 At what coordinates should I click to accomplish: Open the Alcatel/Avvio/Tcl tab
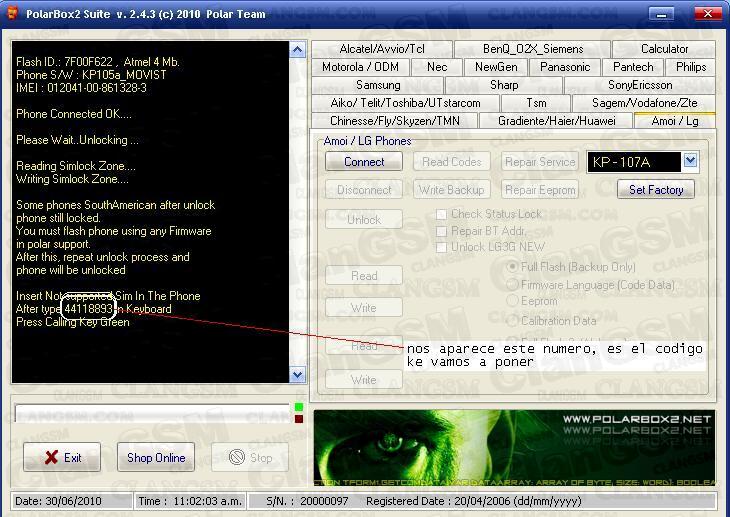382,49
